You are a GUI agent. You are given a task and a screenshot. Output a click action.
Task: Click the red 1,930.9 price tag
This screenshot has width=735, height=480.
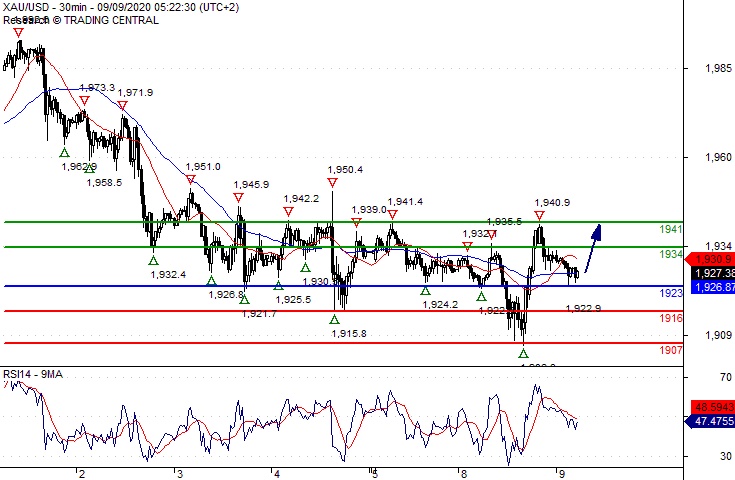710,259
